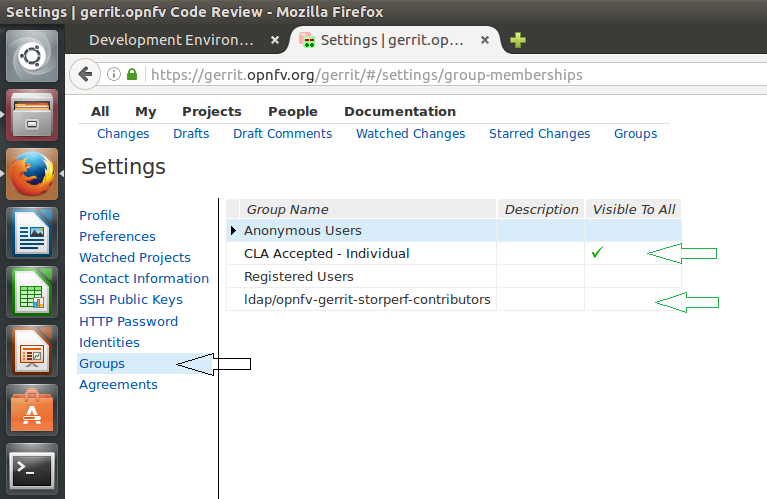Open SSH Public Keys settings

tap(130, 300)
